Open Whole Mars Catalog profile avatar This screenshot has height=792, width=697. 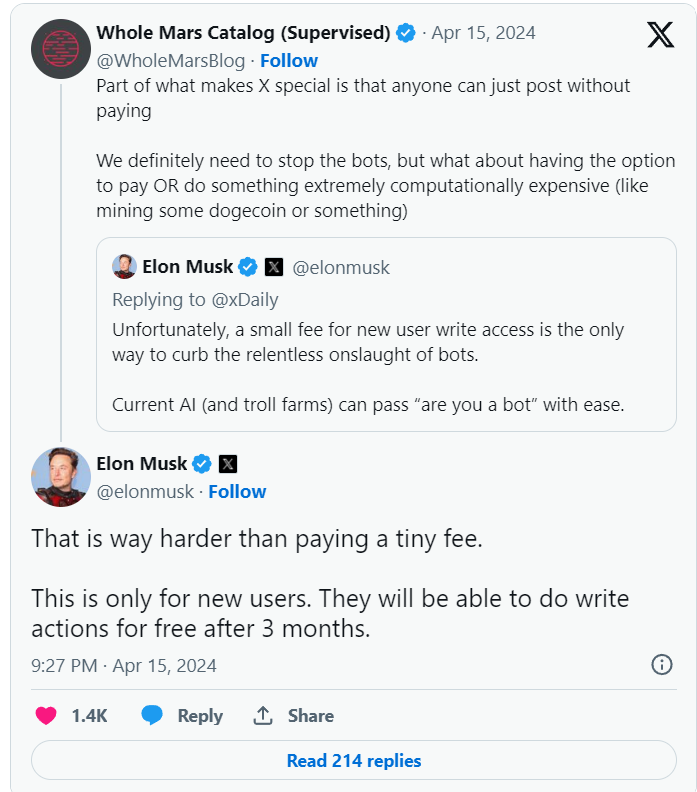(61, 49)
